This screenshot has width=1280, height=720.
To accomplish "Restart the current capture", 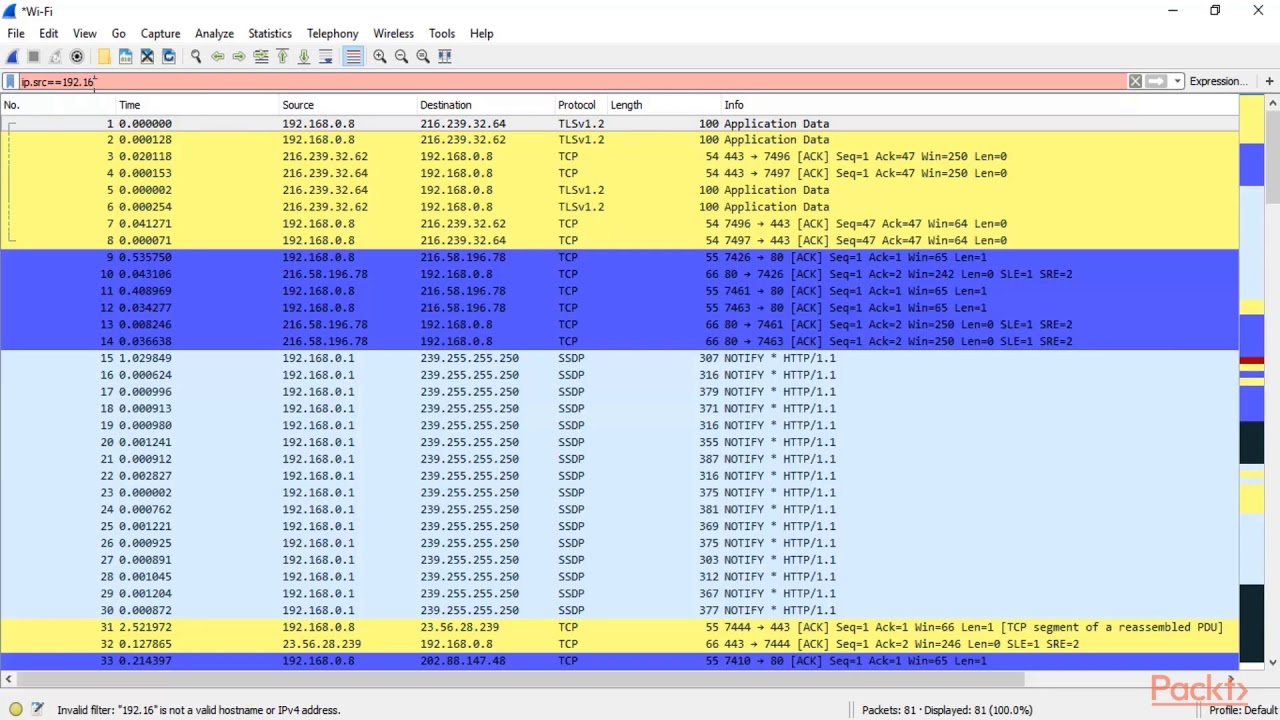I will click(55, 57).
